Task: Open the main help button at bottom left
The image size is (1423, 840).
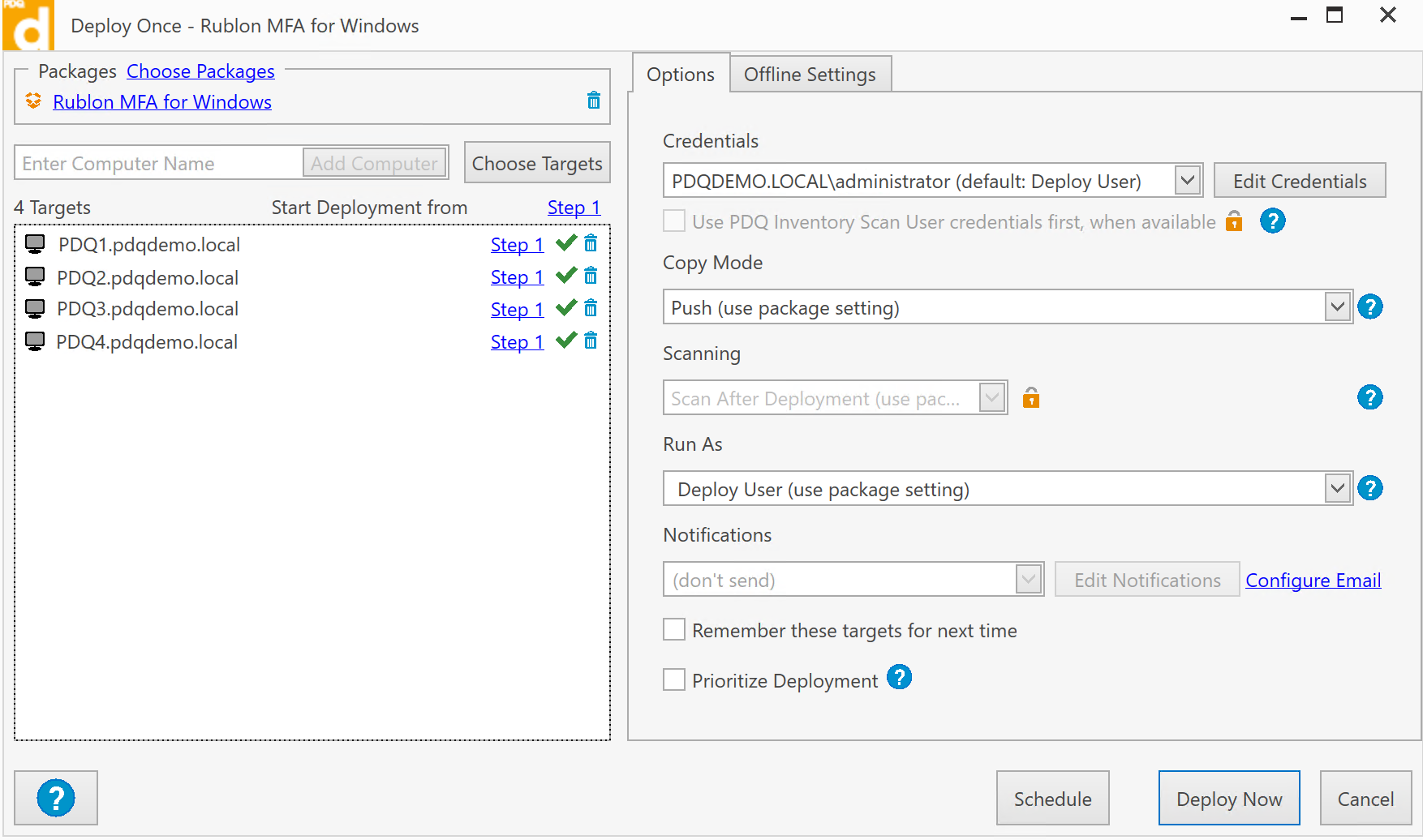Action: [x=56, y=798]
